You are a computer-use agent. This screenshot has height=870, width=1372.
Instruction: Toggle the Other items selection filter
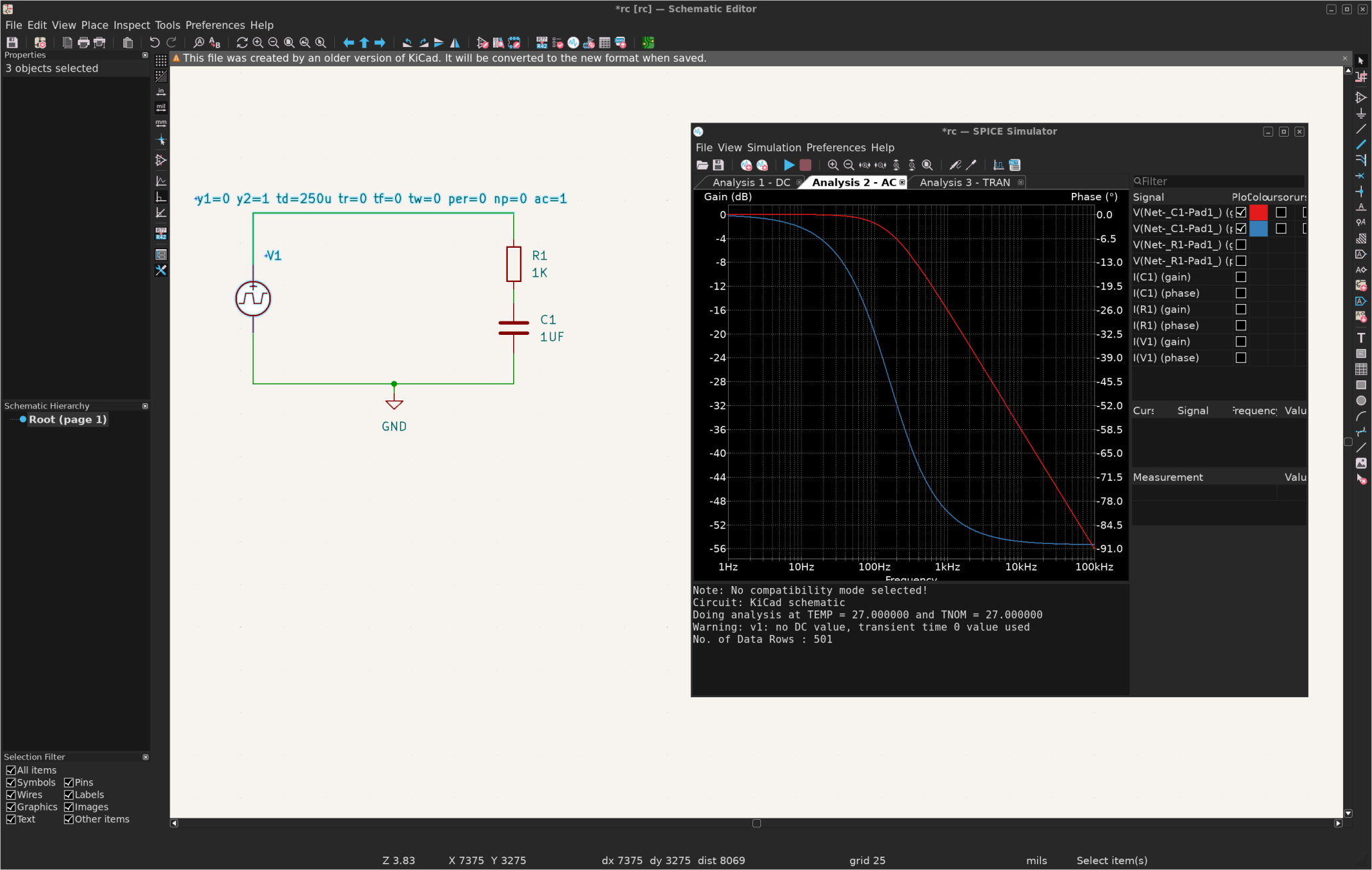click(68, 819)
